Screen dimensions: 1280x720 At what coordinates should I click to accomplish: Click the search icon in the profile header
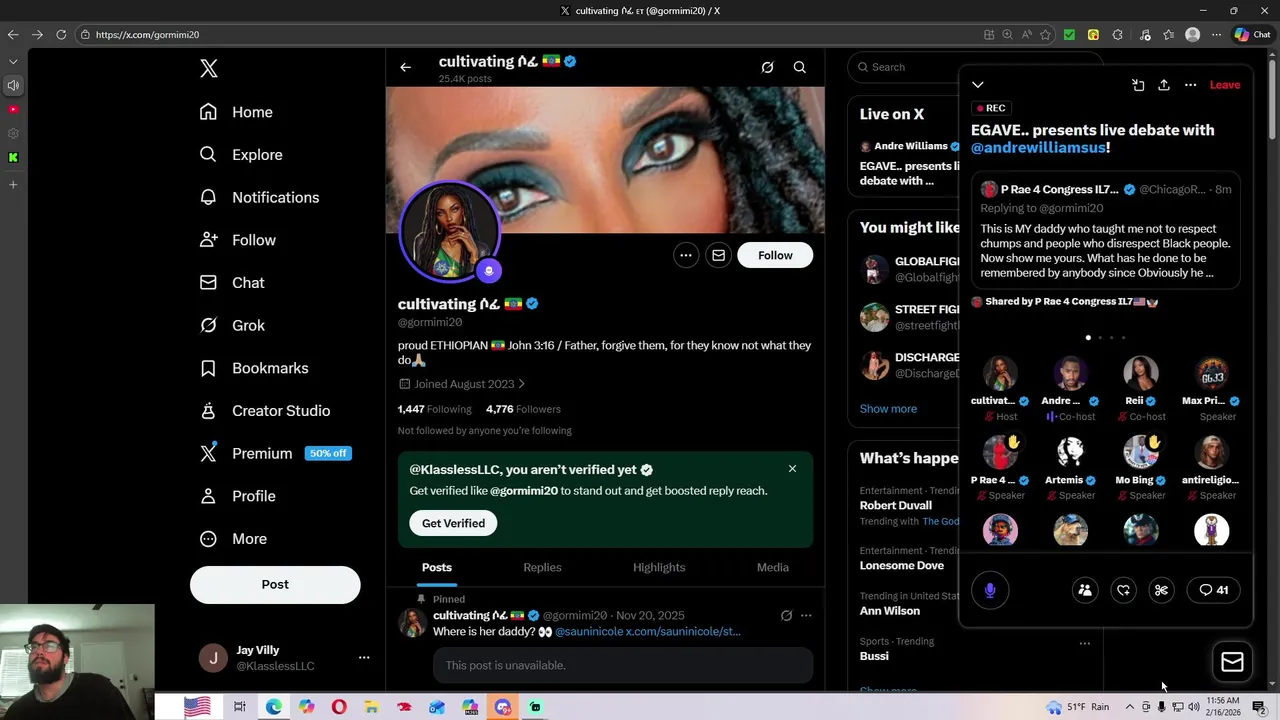tap(800, 67)
